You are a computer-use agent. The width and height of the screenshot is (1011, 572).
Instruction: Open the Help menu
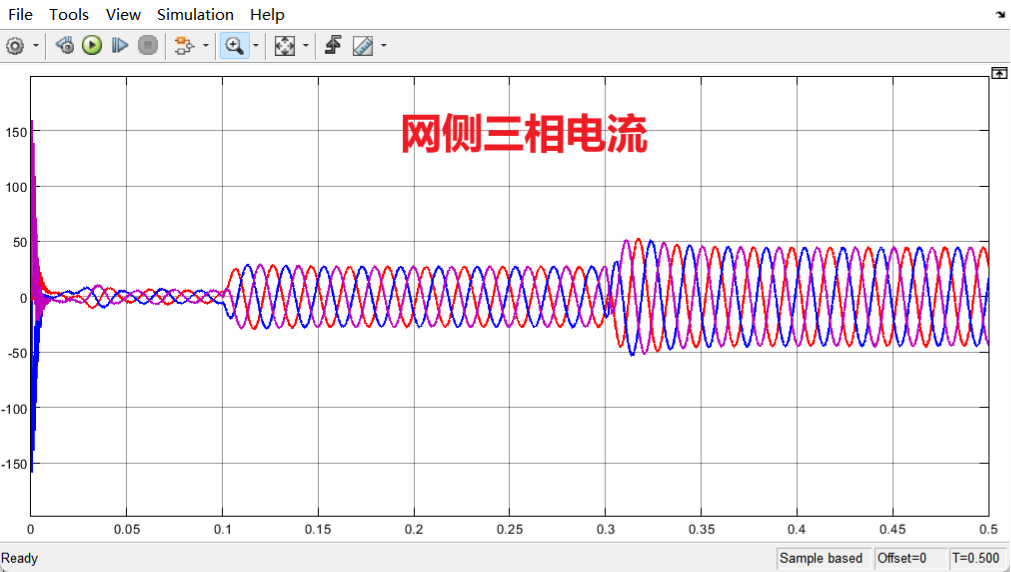coord(267,14)
